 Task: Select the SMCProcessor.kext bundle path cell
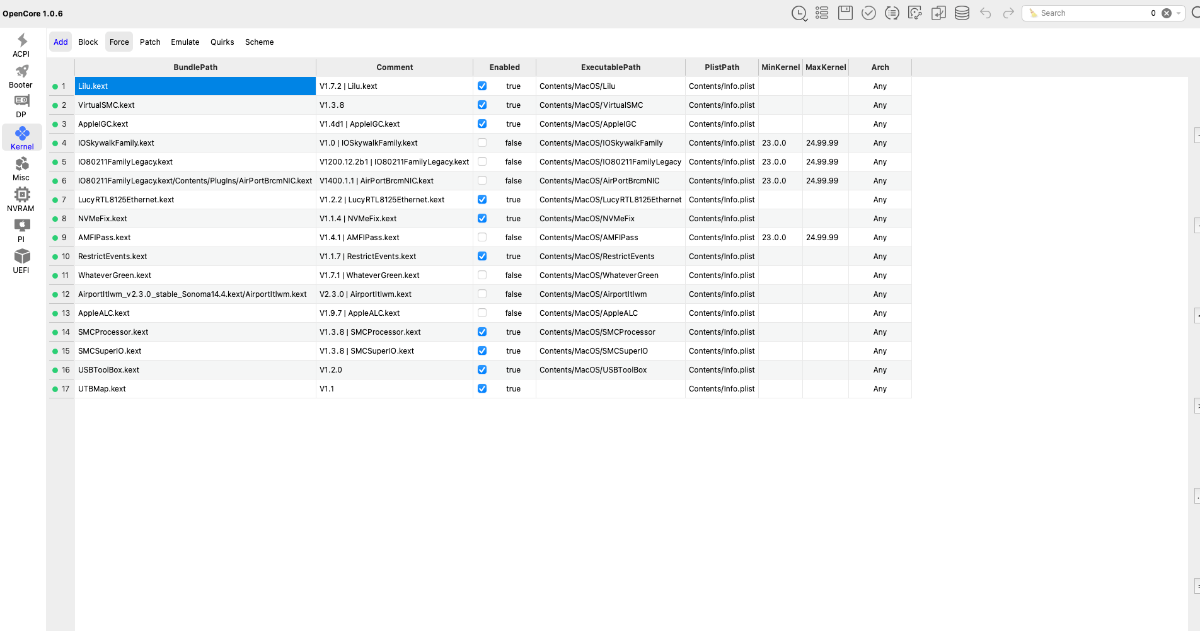click(196, 332)
